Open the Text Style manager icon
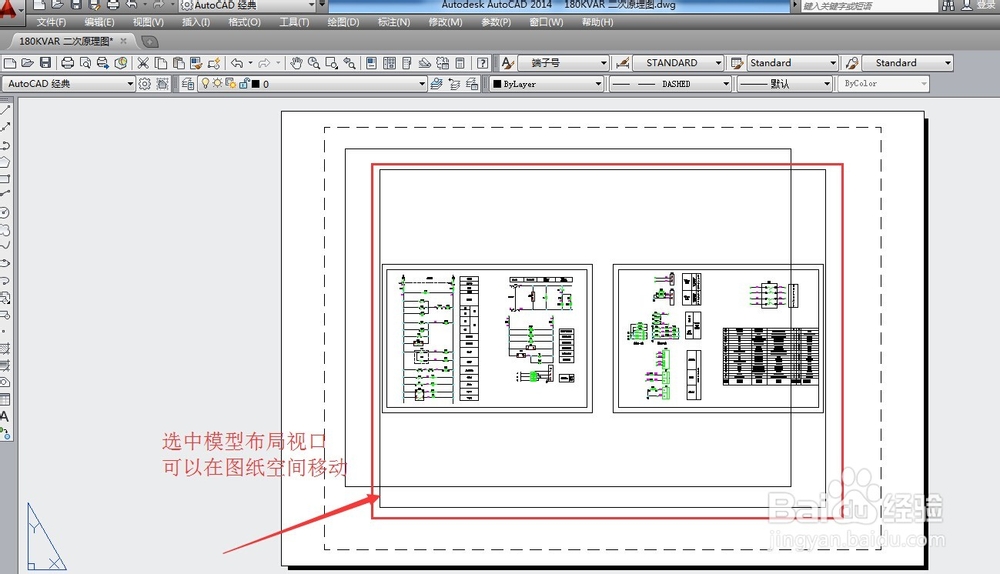The width and height of the screenshot is (1000, 574). 507,63
